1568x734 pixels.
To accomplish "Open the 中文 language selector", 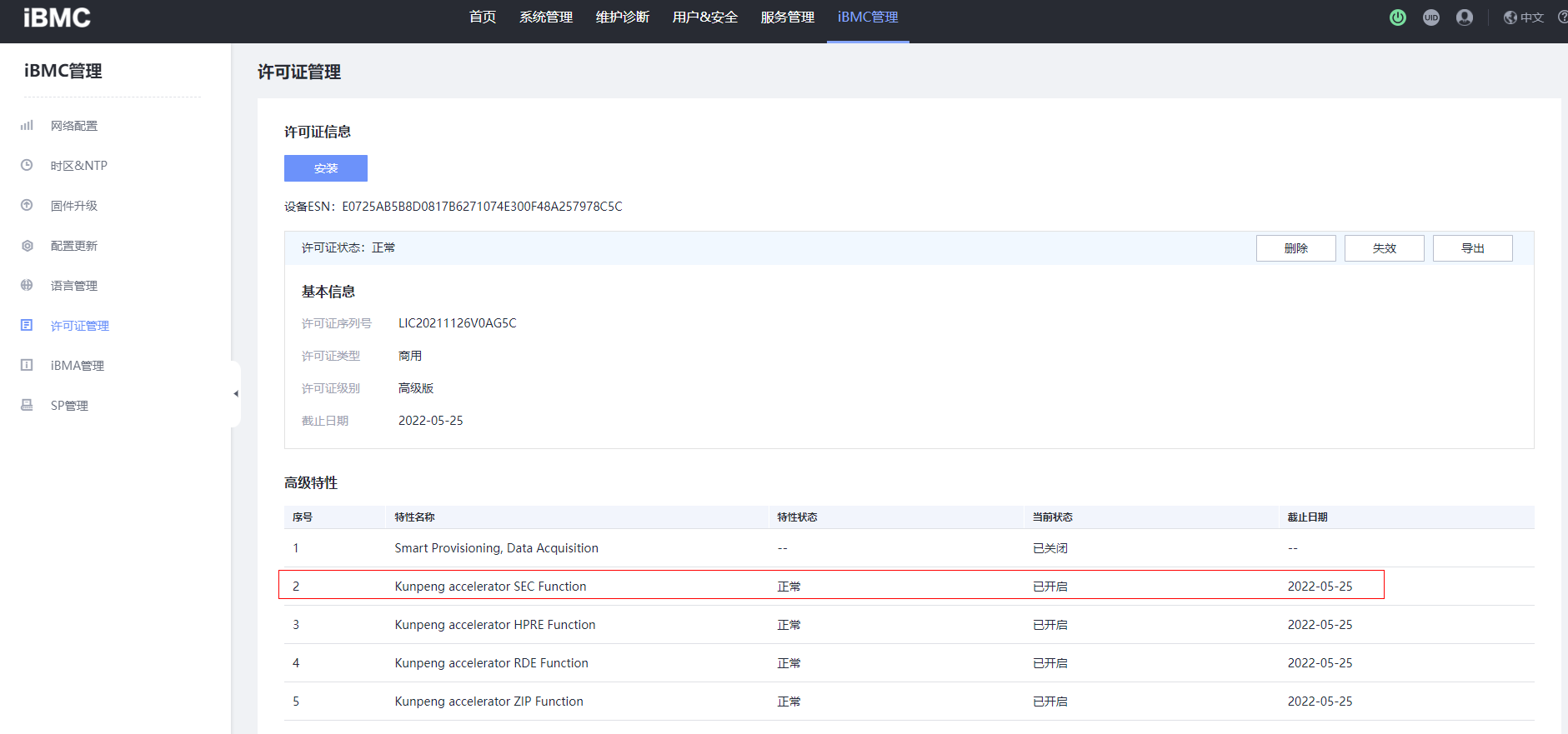I will [1532, 17].
